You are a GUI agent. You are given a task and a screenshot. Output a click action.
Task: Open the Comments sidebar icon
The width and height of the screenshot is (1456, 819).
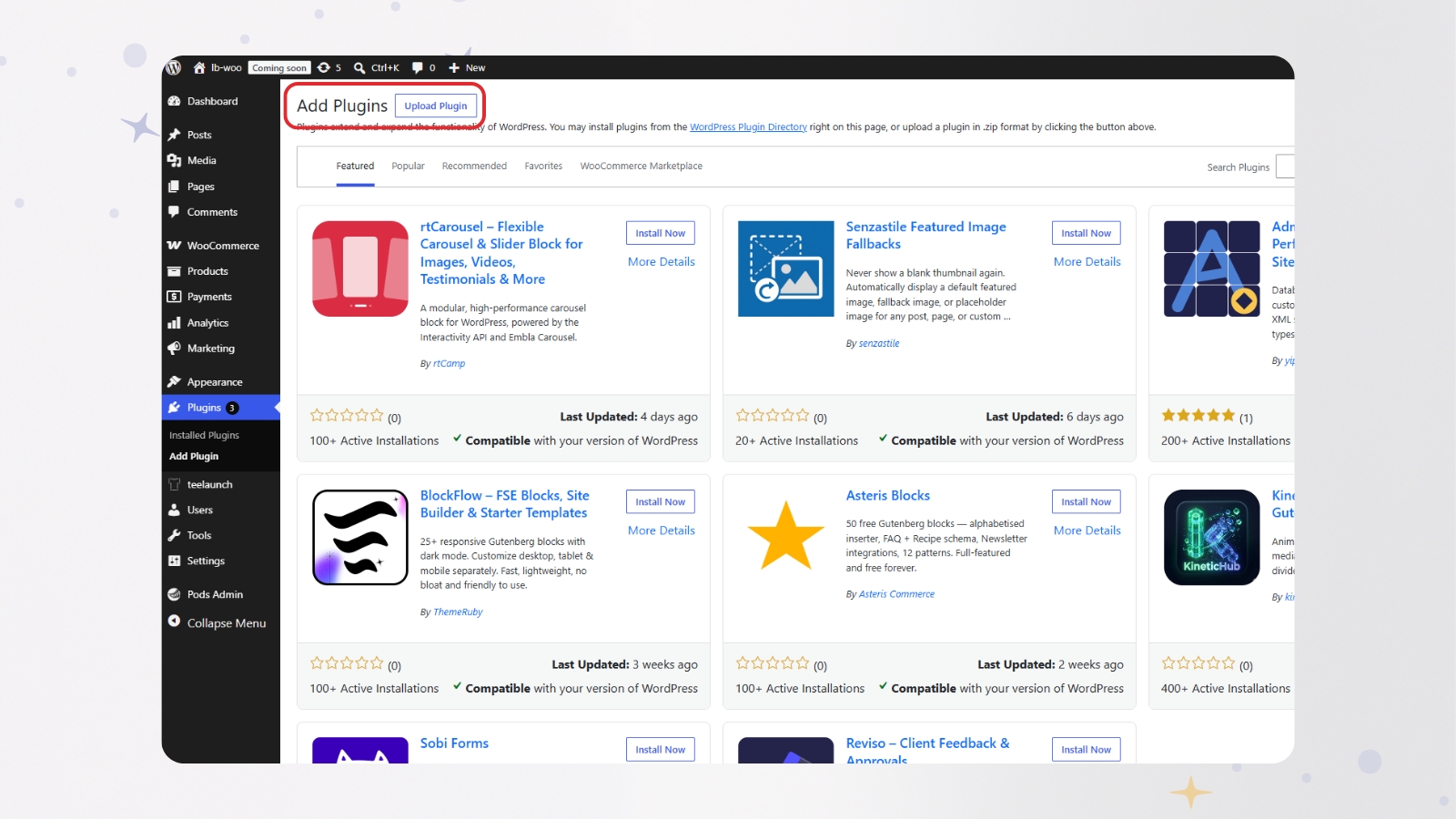pyautogui.click(x=174, y=212)
